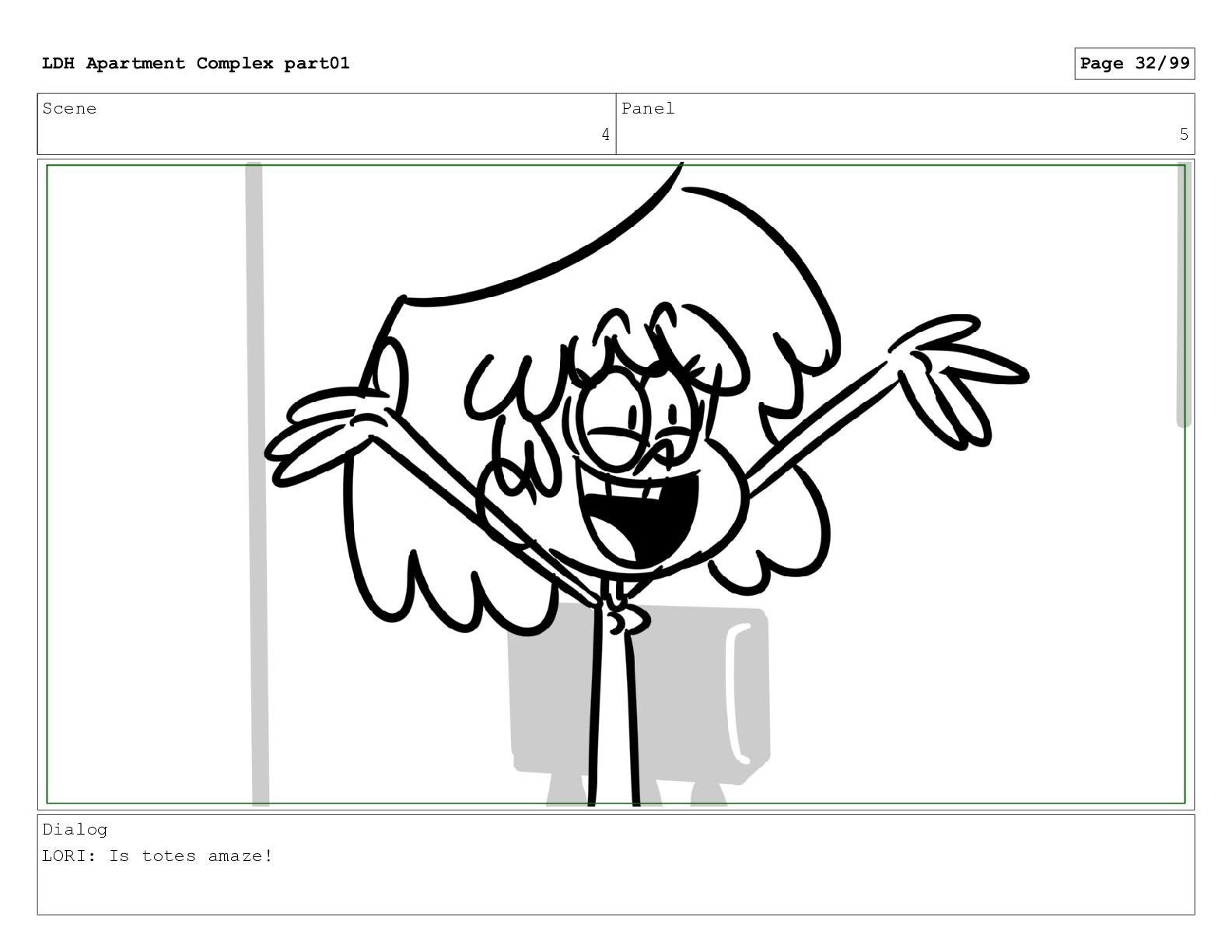Select the dialog line "LORI: Is totes amaze!"
The width and height of the screenshot is (1232, 952).
tap(158, 856)
